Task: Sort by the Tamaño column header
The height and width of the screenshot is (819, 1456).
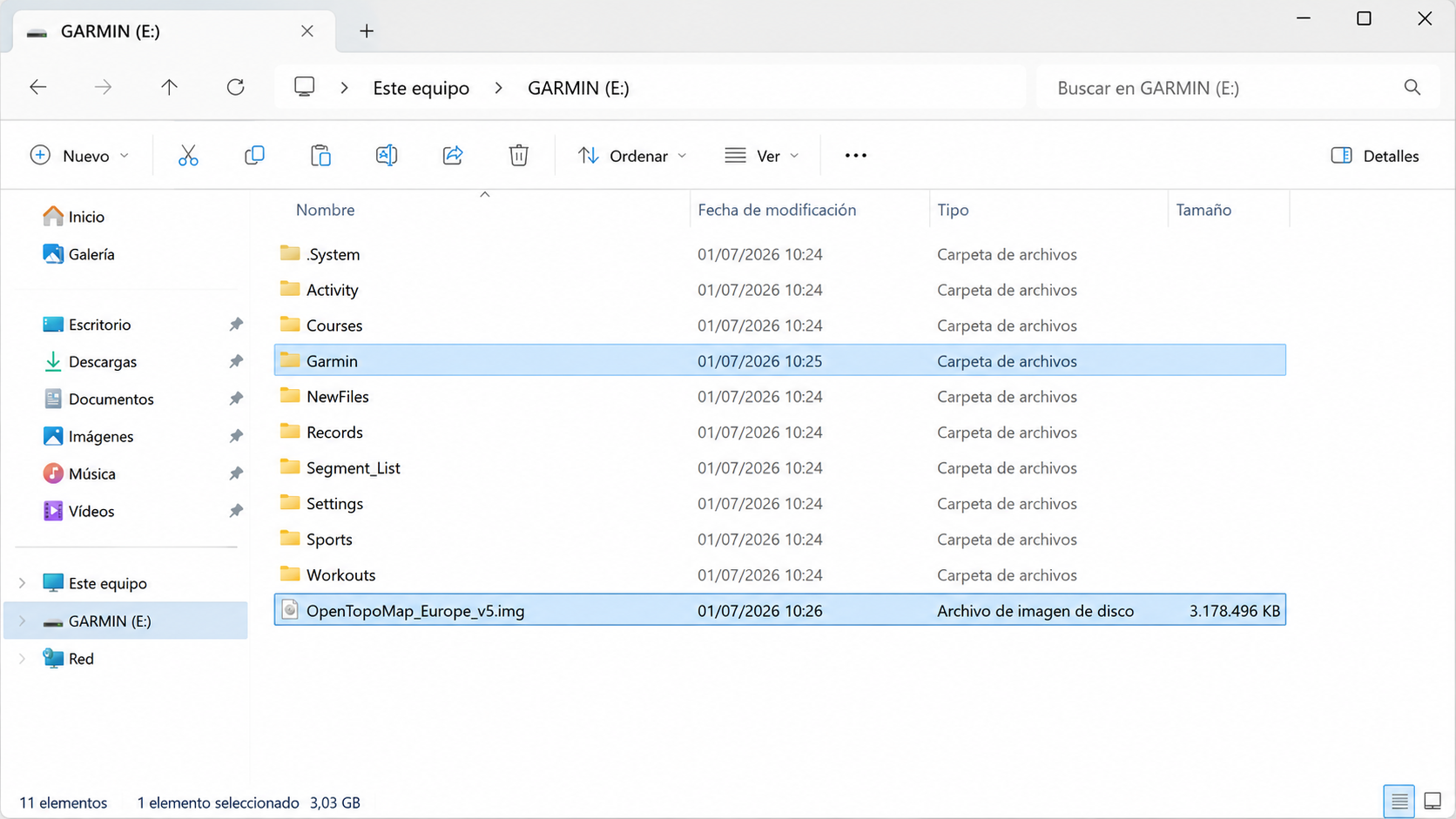Action: coord(1203,210)
